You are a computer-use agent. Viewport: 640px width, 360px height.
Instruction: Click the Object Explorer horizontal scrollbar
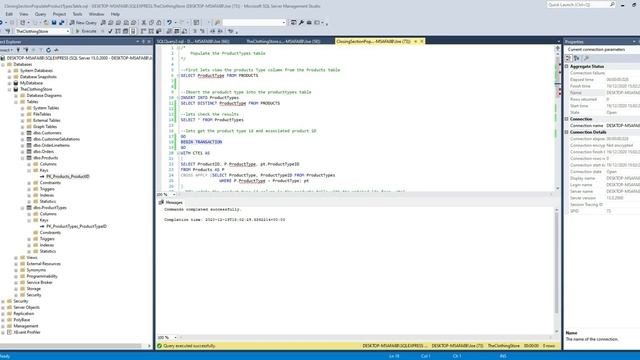point(73,346)
